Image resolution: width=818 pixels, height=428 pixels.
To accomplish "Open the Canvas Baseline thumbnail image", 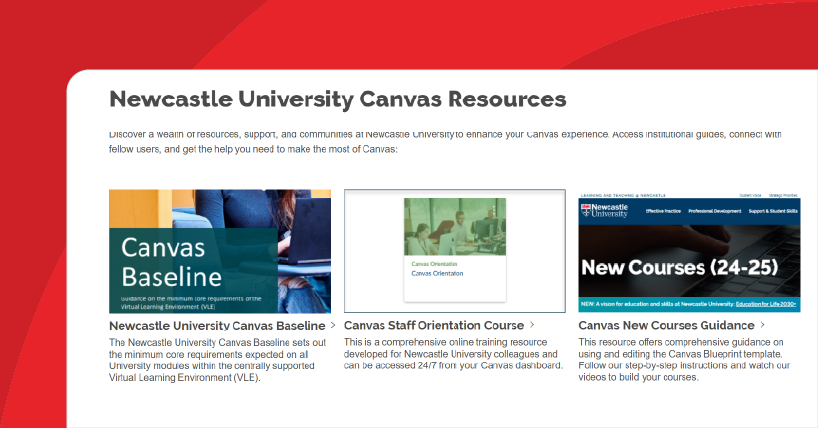I will pos(220,251).
